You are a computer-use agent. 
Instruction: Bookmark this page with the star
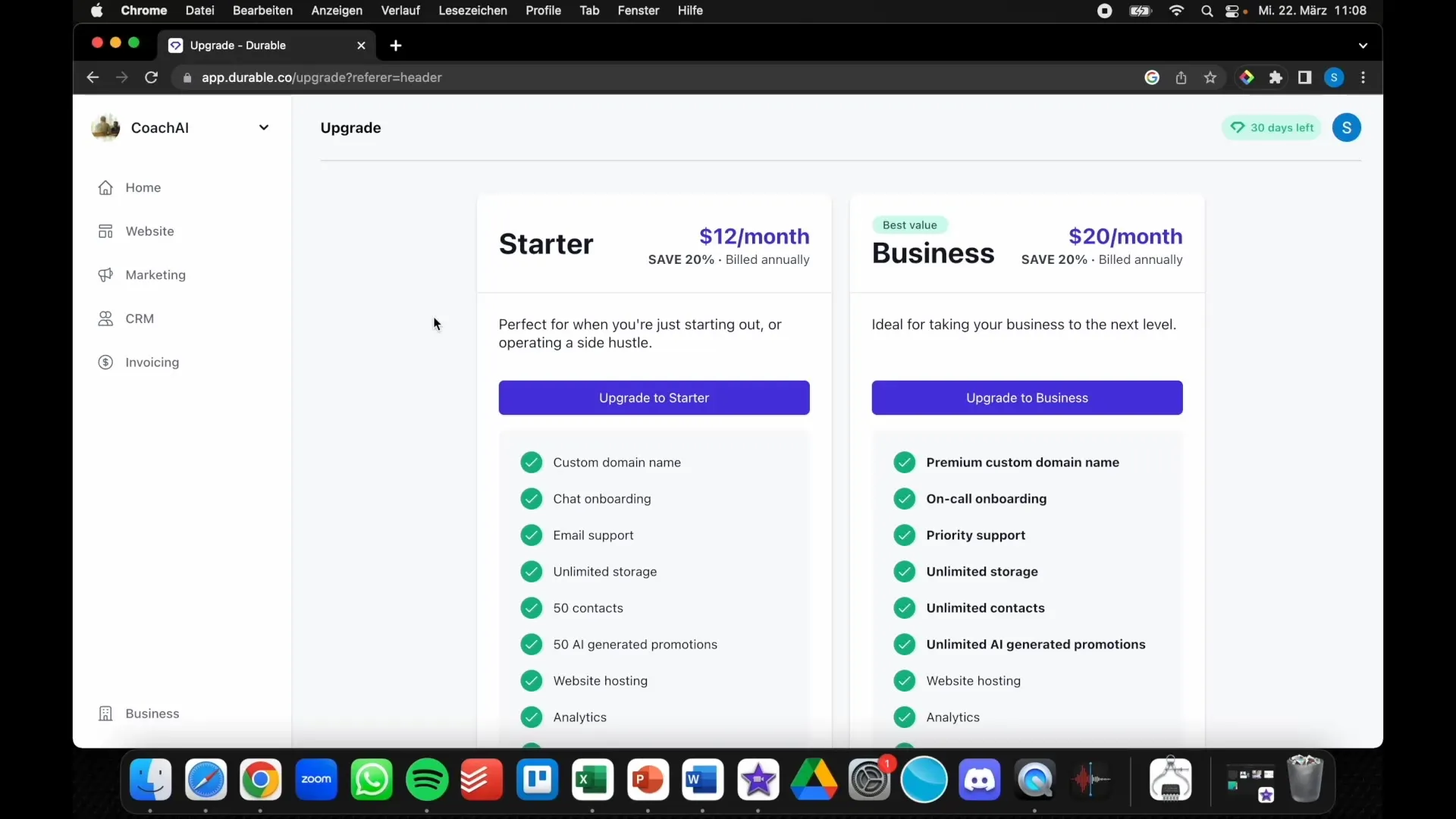click(1210, 77)
